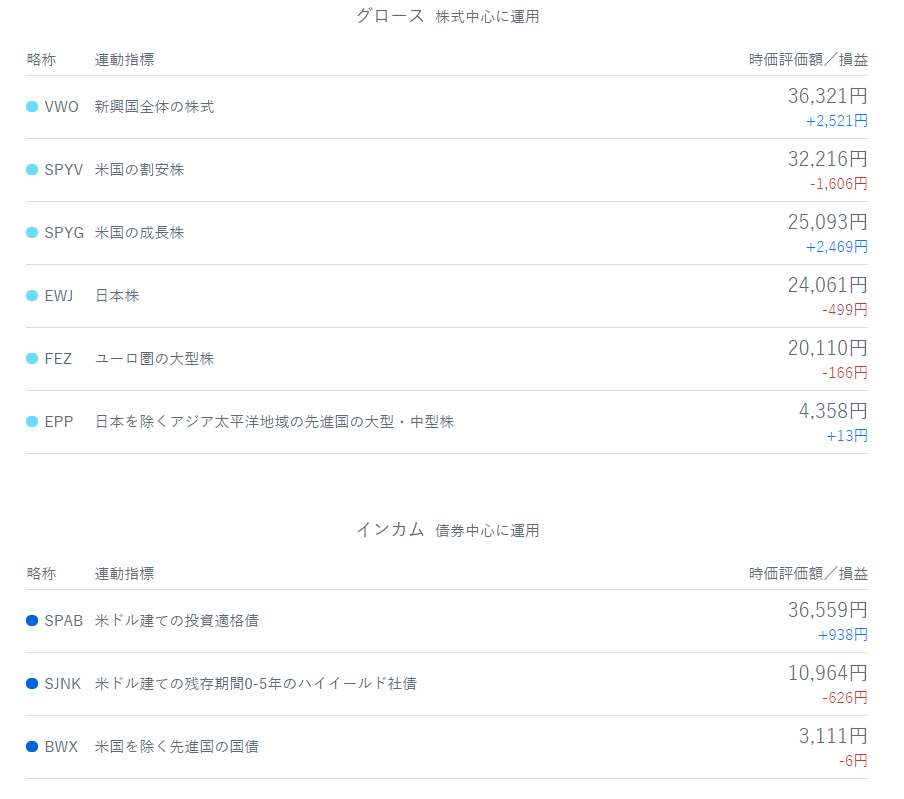904x799 pixels.
Task: Click the +2,469円 gain for SPYG
Action: point(836,247)
